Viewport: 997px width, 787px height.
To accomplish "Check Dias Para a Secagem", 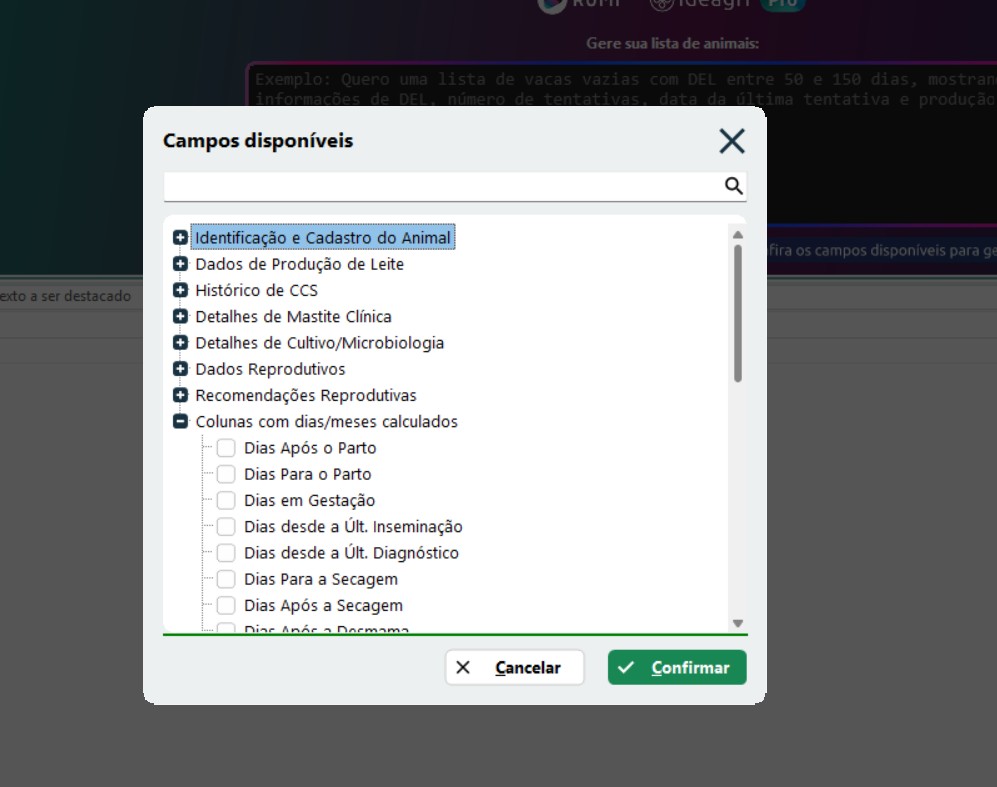I will coord(226,579).
